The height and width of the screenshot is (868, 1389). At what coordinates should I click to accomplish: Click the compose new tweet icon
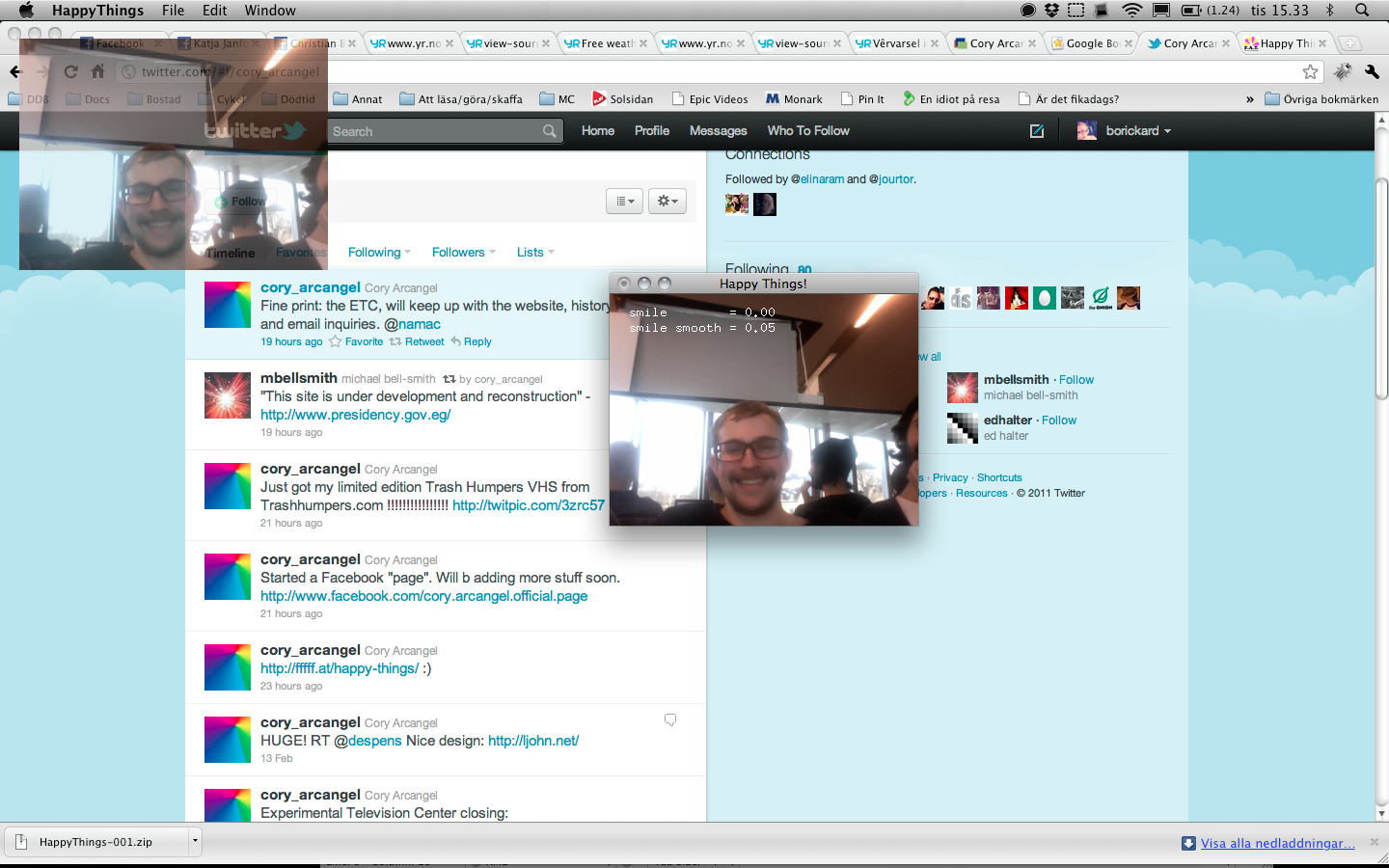pyautogui.click(x=1037, y=131)
